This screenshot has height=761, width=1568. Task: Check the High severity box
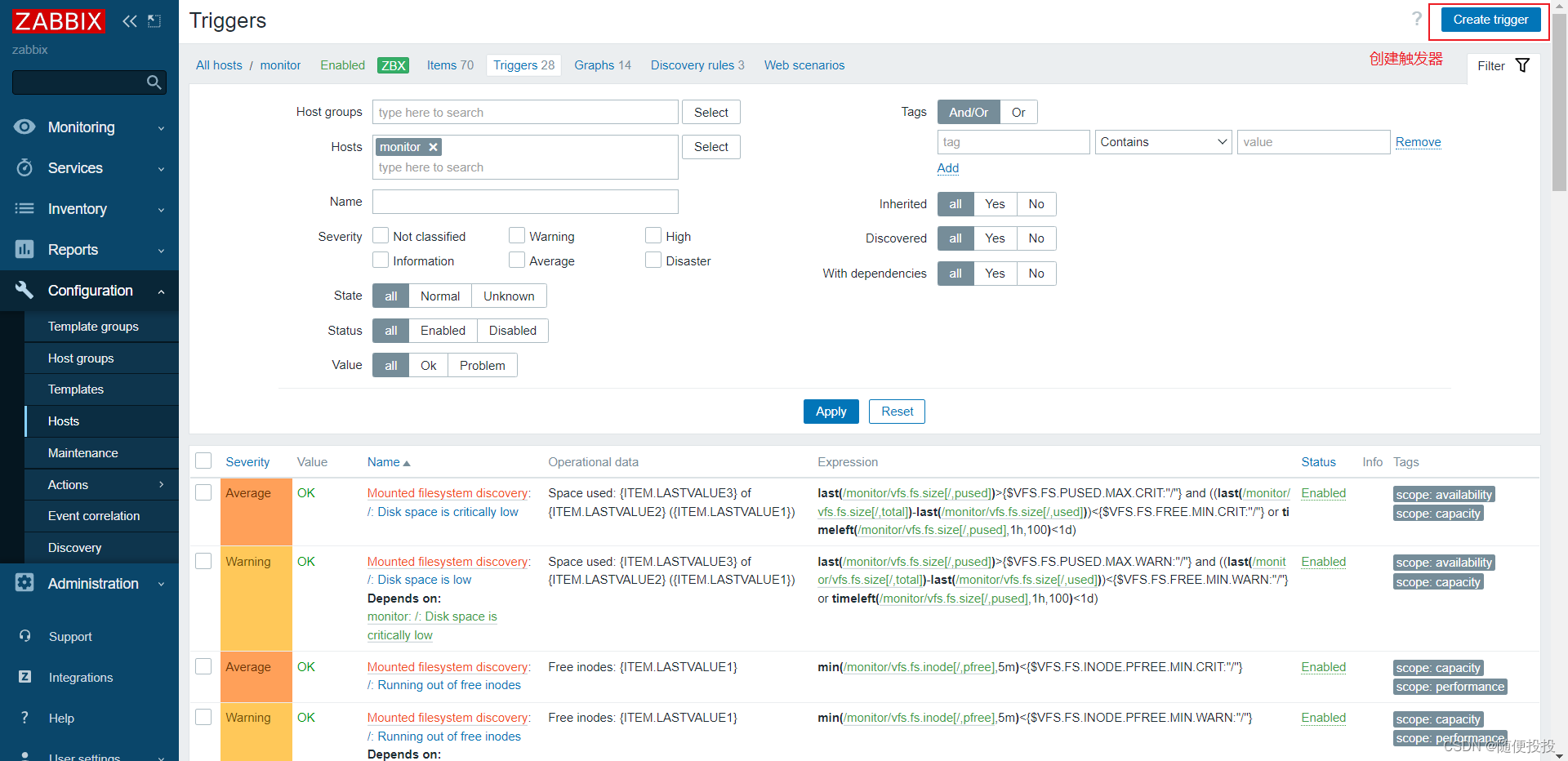pyautogui.click(x=653, y=235)
